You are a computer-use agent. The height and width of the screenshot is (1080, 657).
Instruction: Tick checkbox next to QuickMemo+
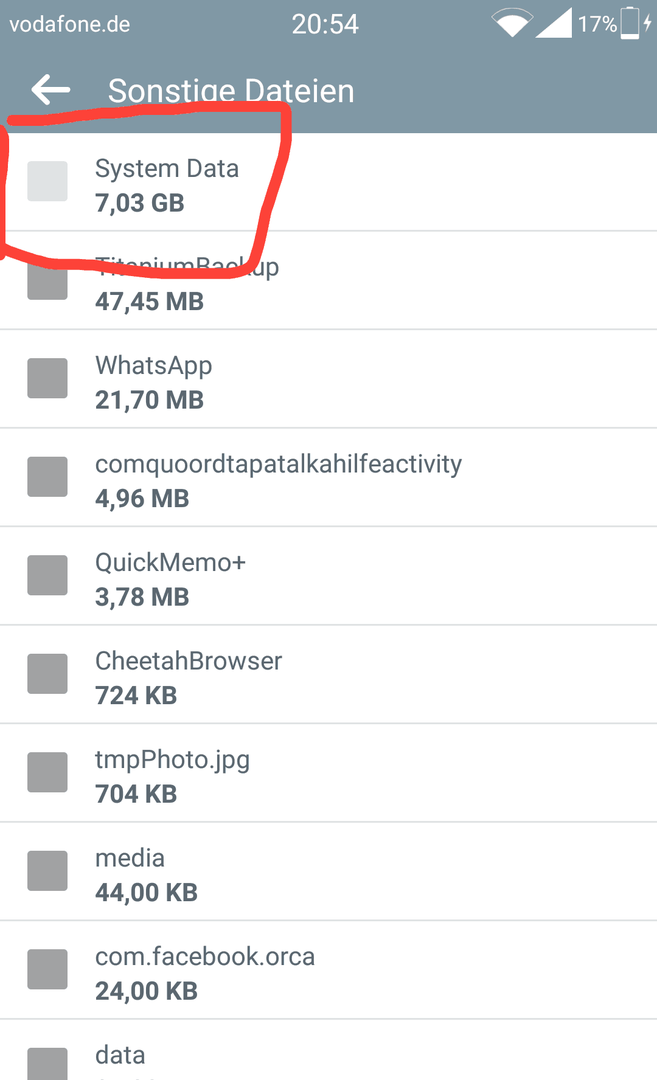tap(48, 575)
